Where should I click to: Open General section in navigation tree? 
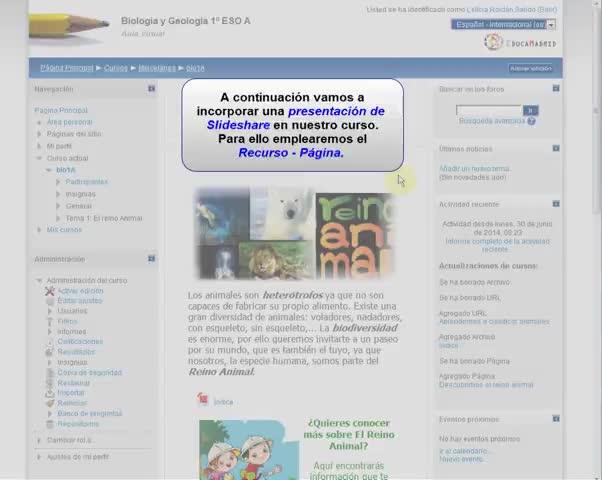point(79,206)
